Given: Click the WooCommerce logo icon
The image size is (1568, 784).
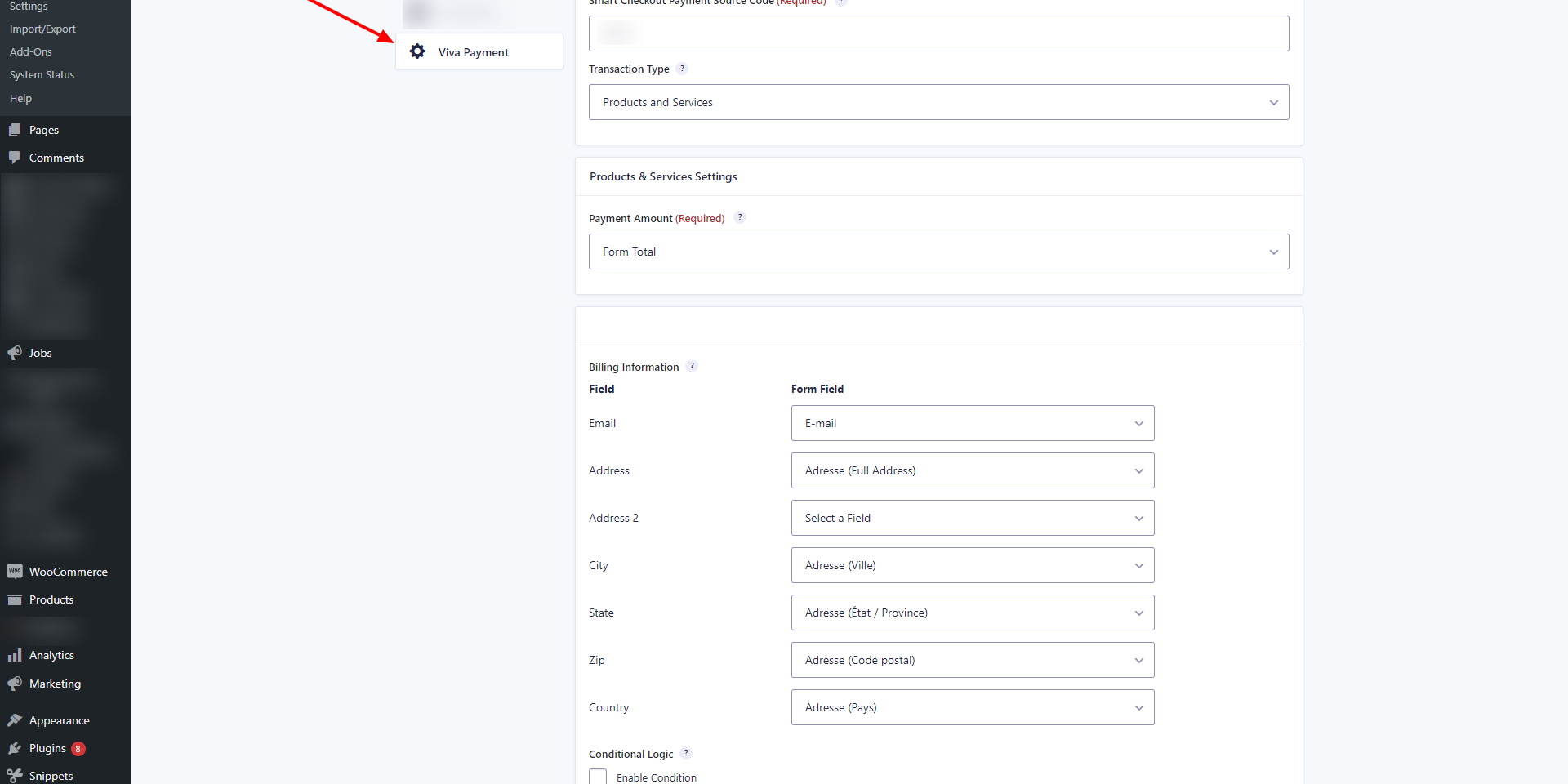Looking at the screenshot, I should 15,572.
